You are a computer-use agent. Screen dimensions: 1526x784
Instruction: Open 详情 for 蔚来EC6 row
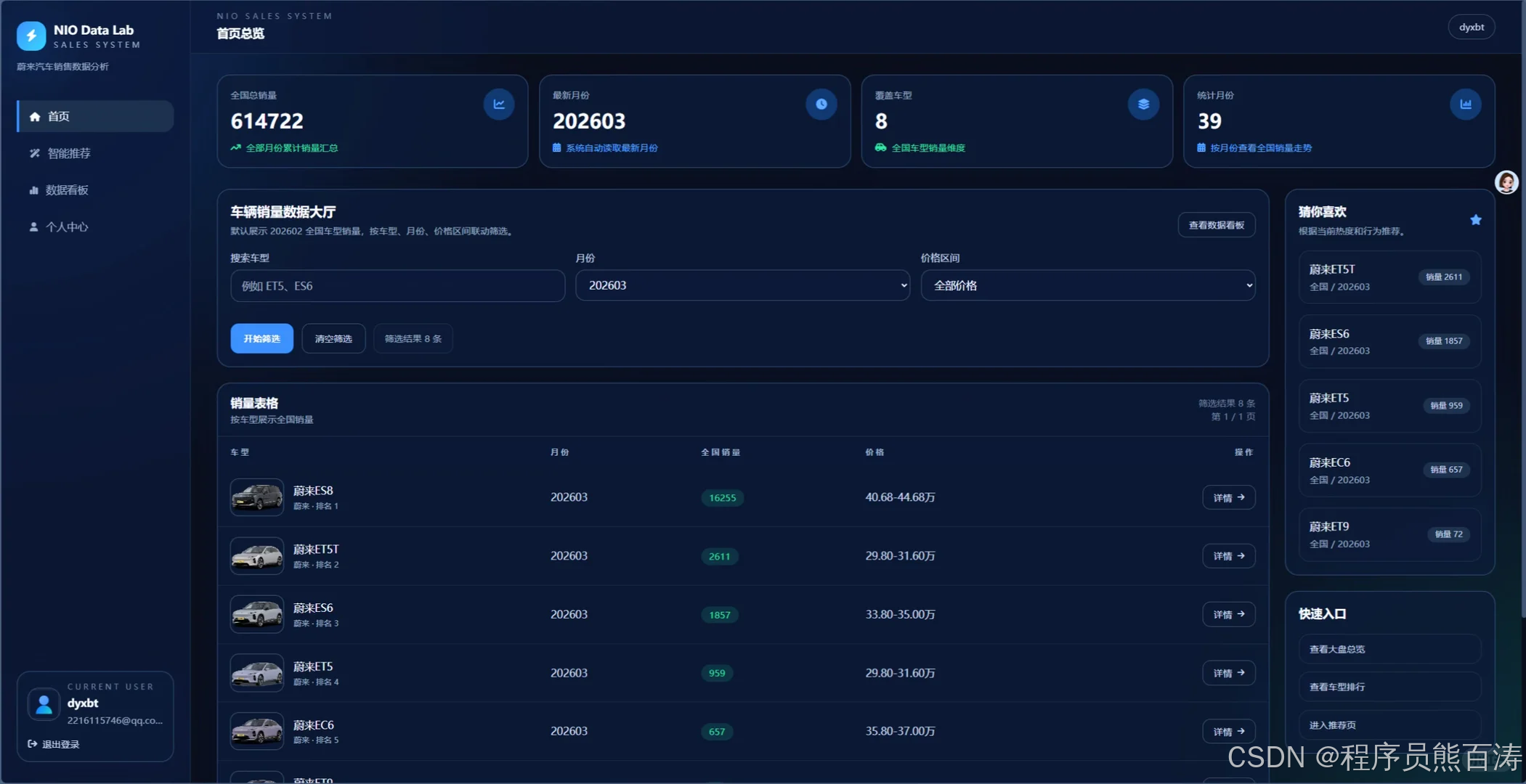[x=1229, y=731]
